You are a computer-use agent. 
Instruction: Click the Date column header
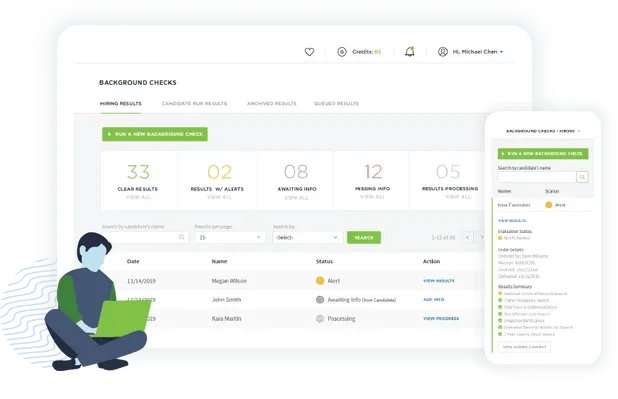click(x=133, y=261)
